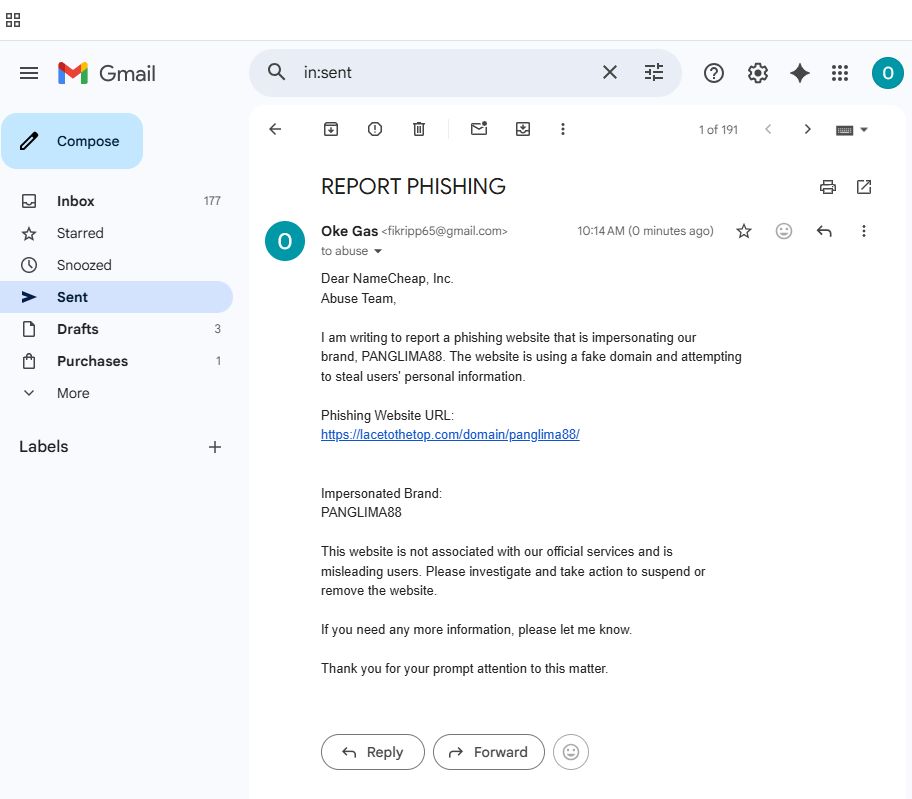Screen dimensions: 912x799
Task: Open Settings gear icon
Action: 757,73
